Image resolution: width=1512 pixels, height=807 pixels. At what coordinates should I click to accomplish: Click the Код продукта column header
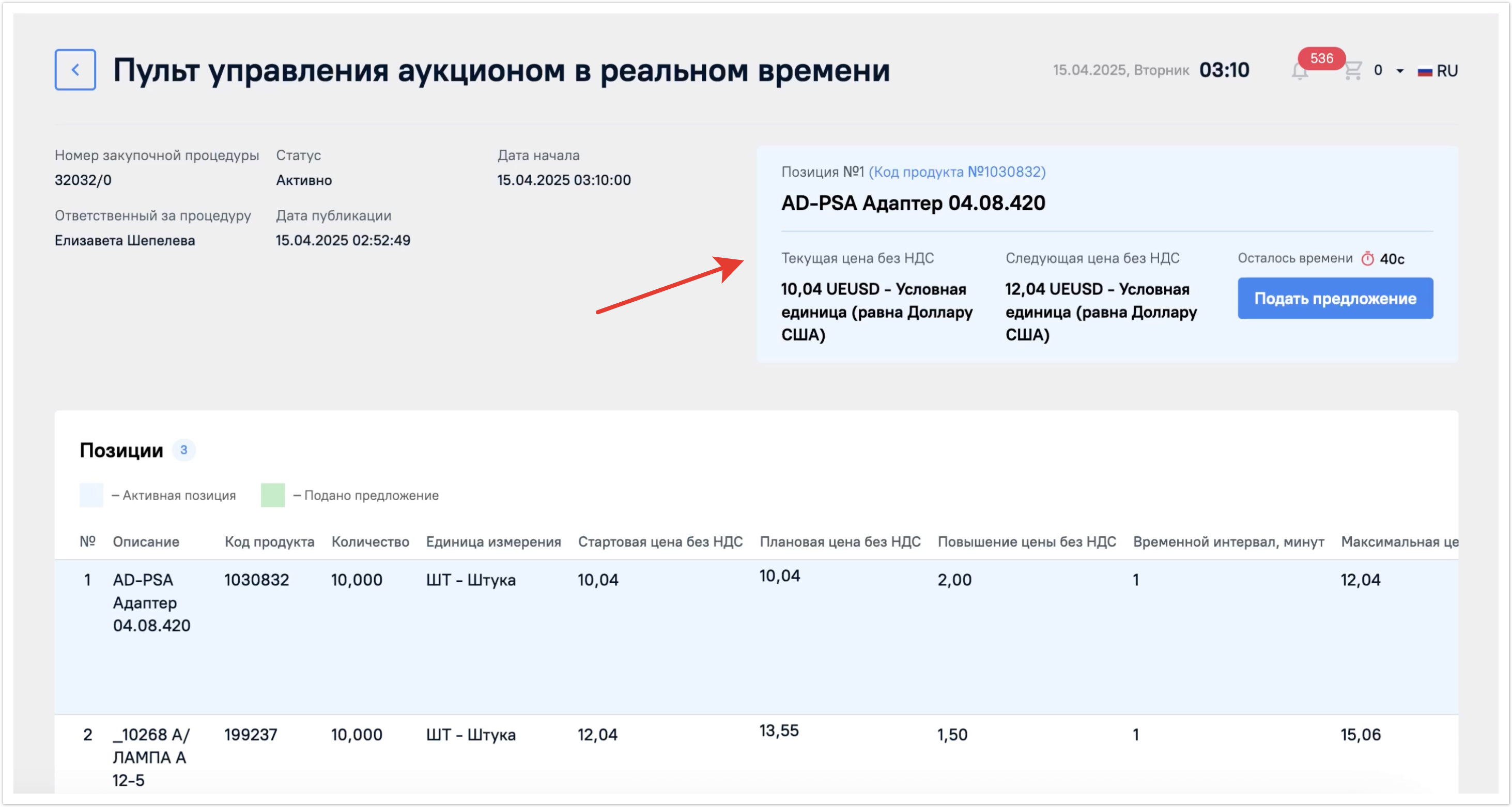[269, 542]
